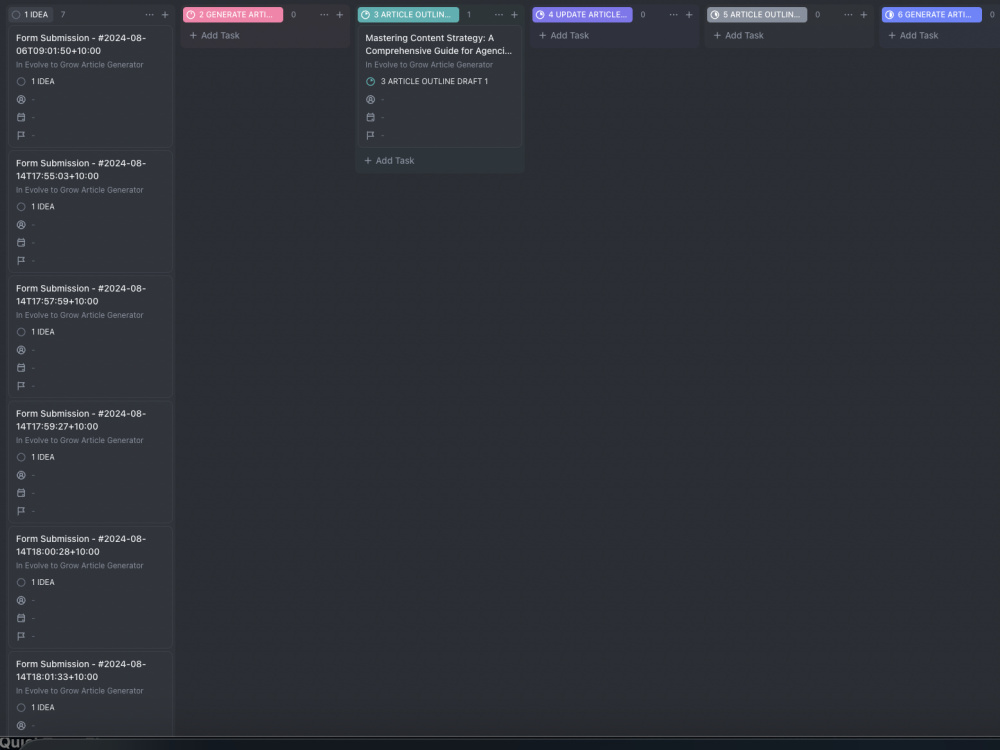This screenshot has height=750, width=1000.
Task: Set due date on 14T17:57:59 form submission card
Action: 21,368
